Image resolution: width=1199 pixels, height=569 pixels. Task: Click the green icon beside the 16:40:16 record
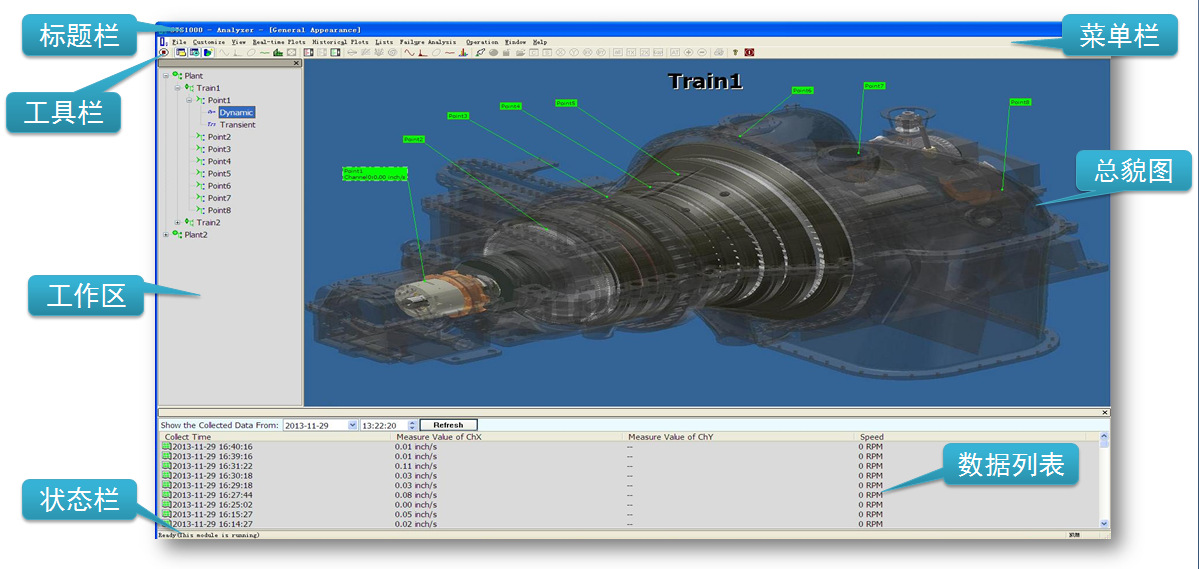[166, 447]
